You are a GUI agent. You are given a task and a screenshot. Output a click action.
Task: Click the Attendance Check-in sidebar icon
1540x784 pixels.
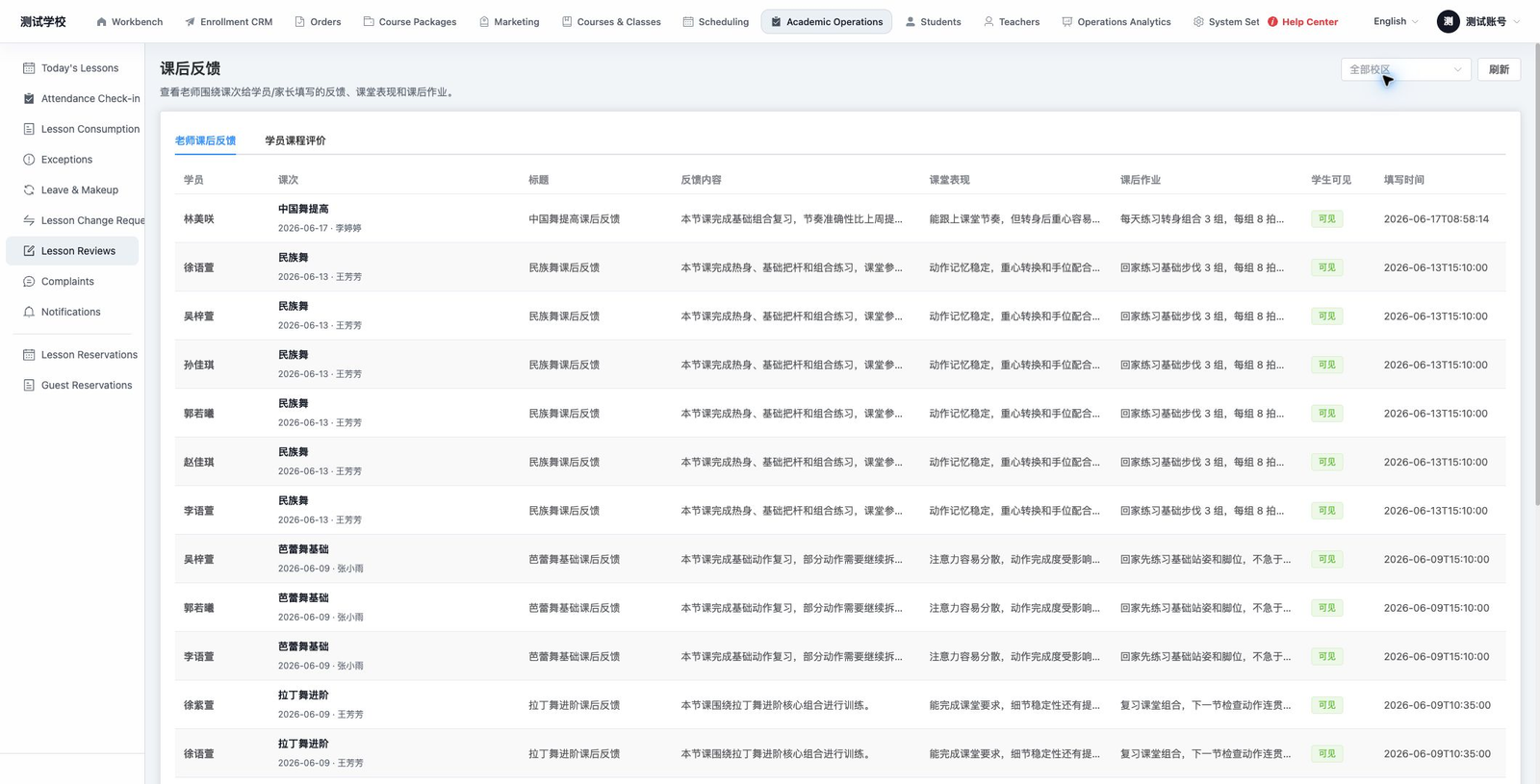29,98
